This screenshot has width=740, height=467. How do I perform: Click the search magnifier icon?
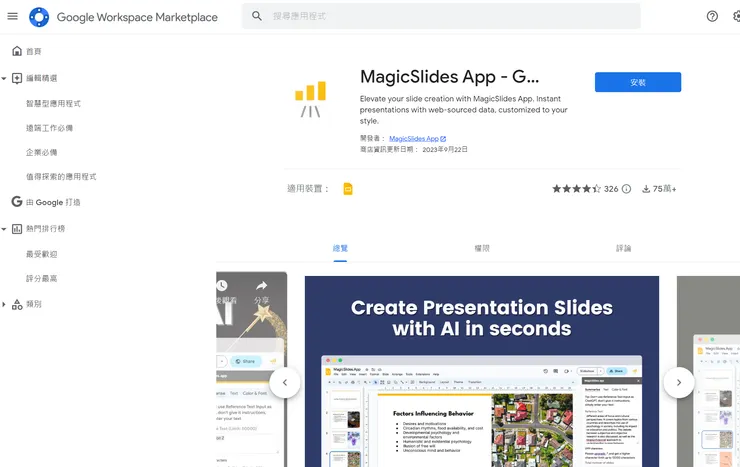[x=256, y=16]
